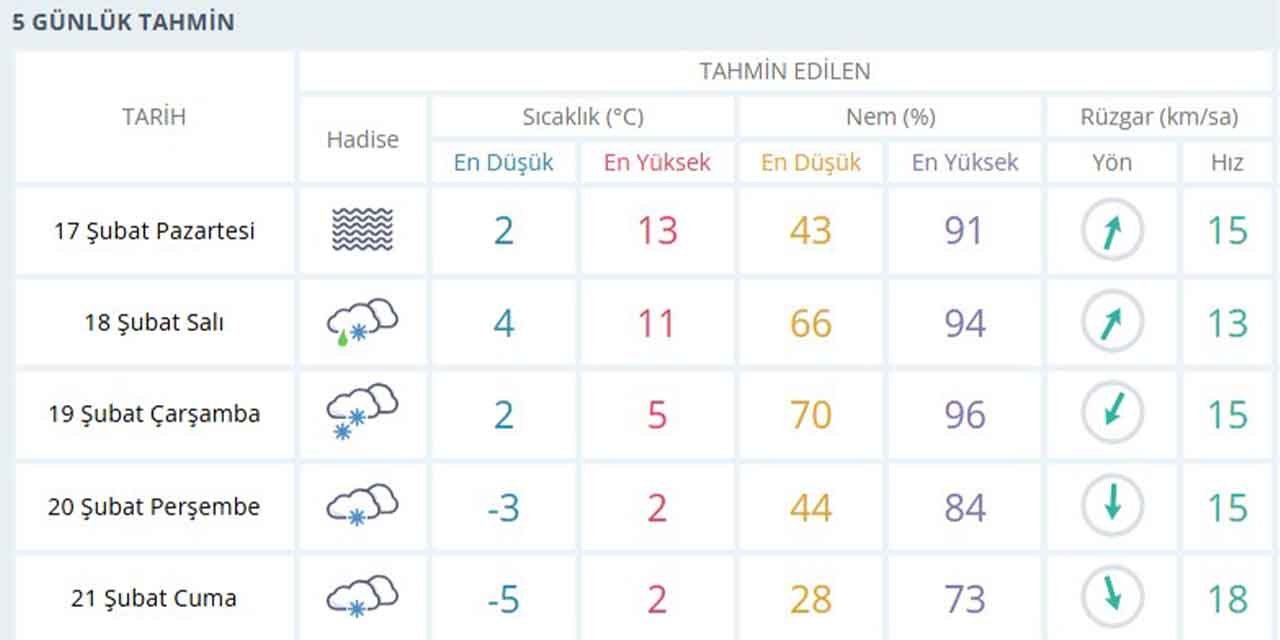Click the heavy snow icon for 19 Şubat Çarşamba
Image resolution: width=1280 pixels, height=640 pixels.
point(362,414)
